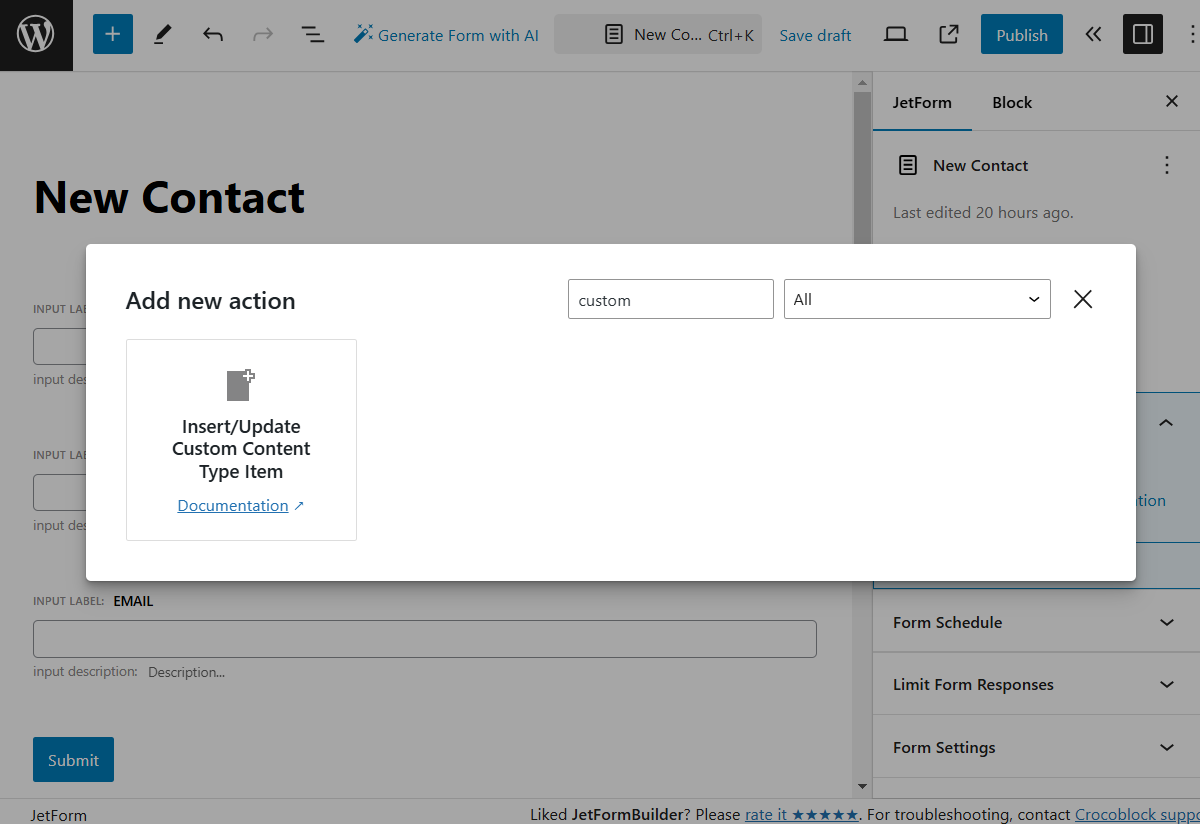Select the JetForm tab
This screenshot has height=824, width=1200.
[x=922, y=102]
